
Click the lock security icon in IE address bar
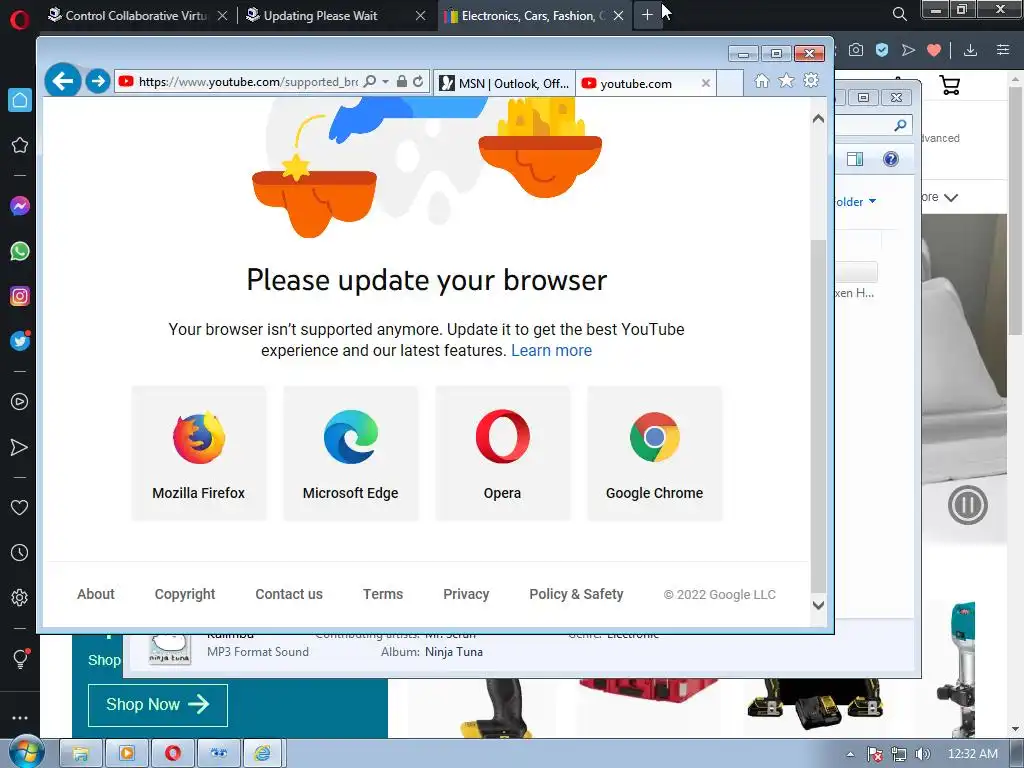coord(402,82)
